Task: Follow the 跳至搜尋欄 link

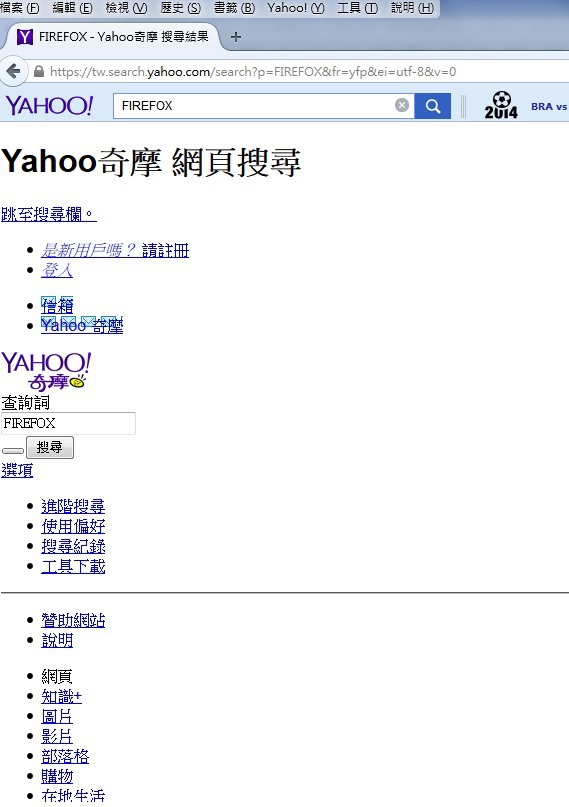Action: (x=48, y=214)
